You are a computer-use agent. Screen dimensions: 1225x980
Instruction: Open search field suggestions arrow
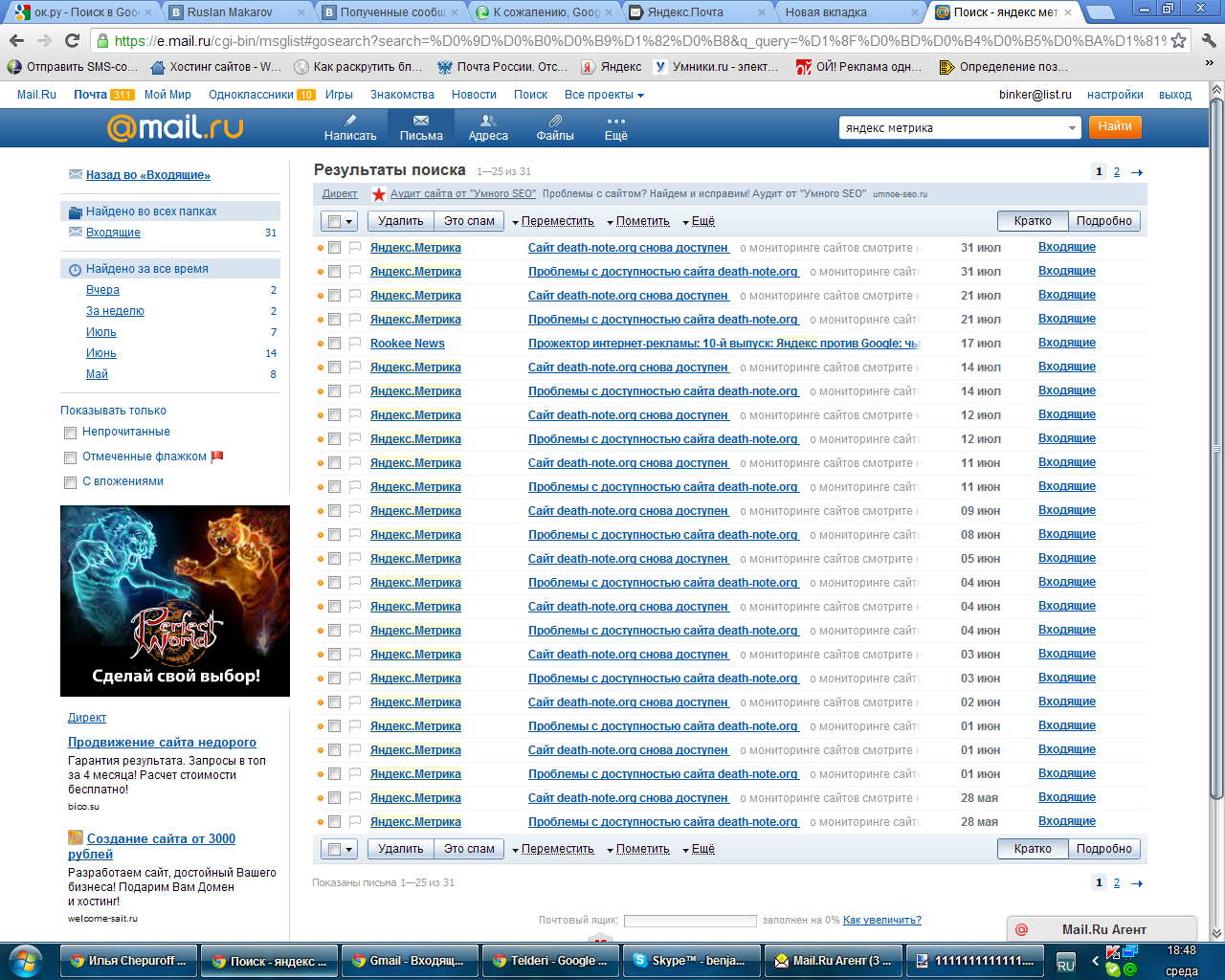(x=1072, y=128)
